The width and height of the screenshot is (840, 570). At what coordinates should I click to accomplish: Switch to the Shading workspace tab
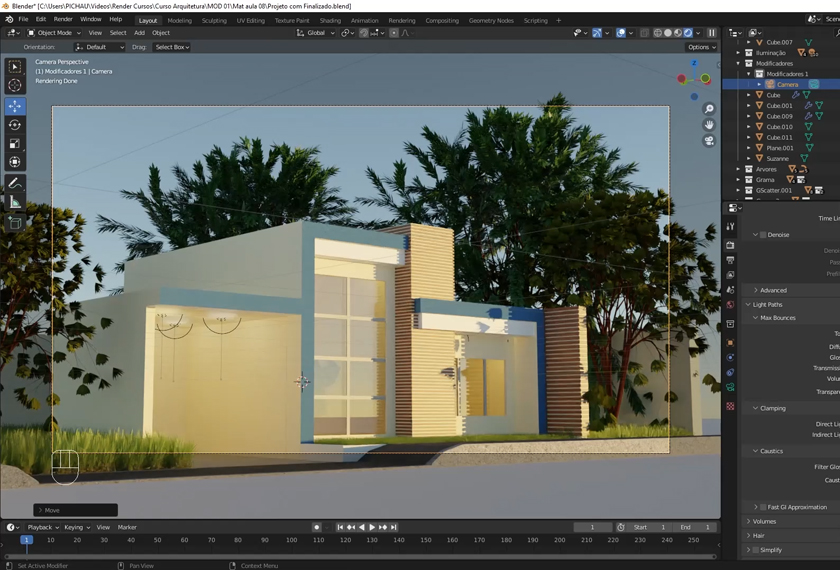click(330, 20)
